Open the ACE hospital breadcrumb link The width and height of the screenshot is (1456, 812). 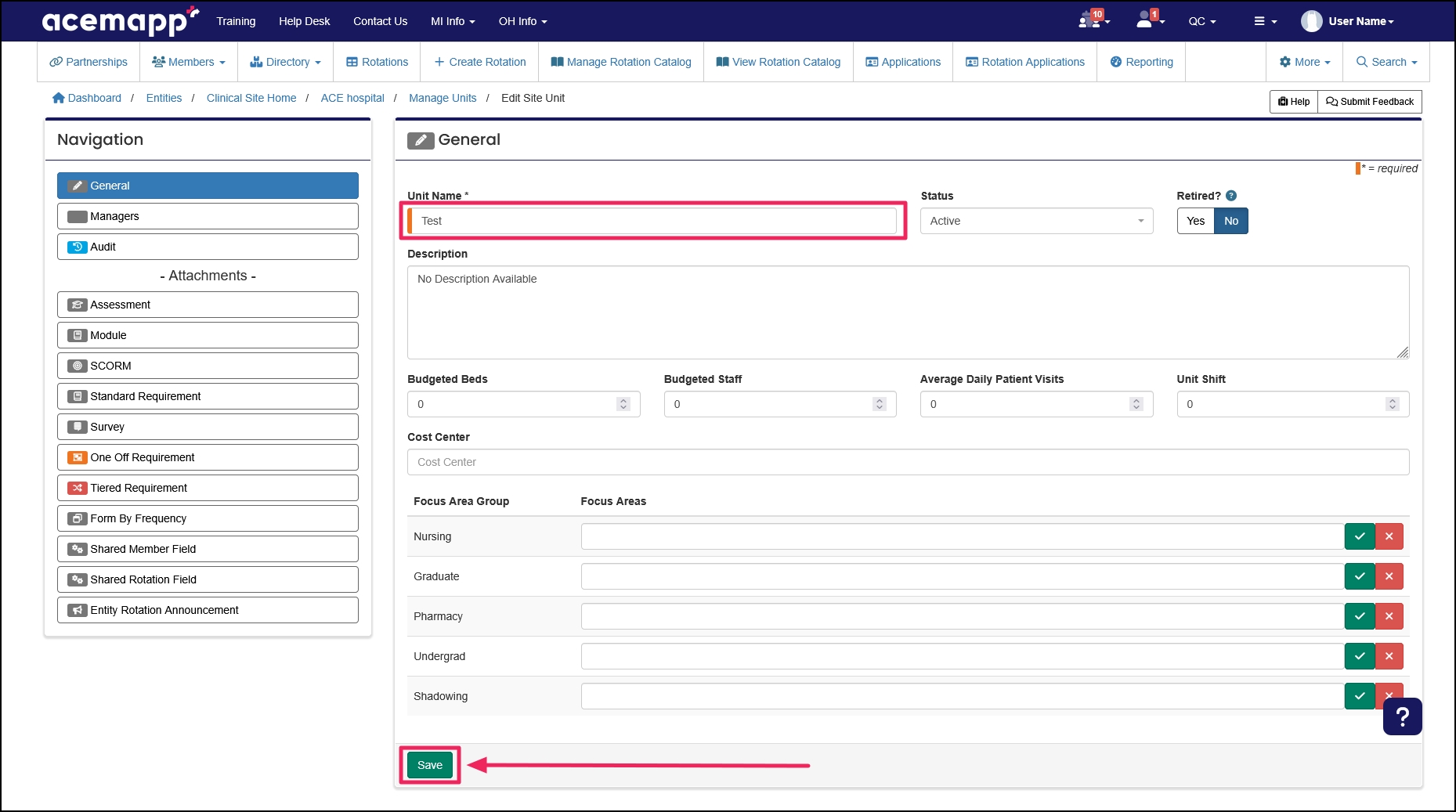coord(352,98)
